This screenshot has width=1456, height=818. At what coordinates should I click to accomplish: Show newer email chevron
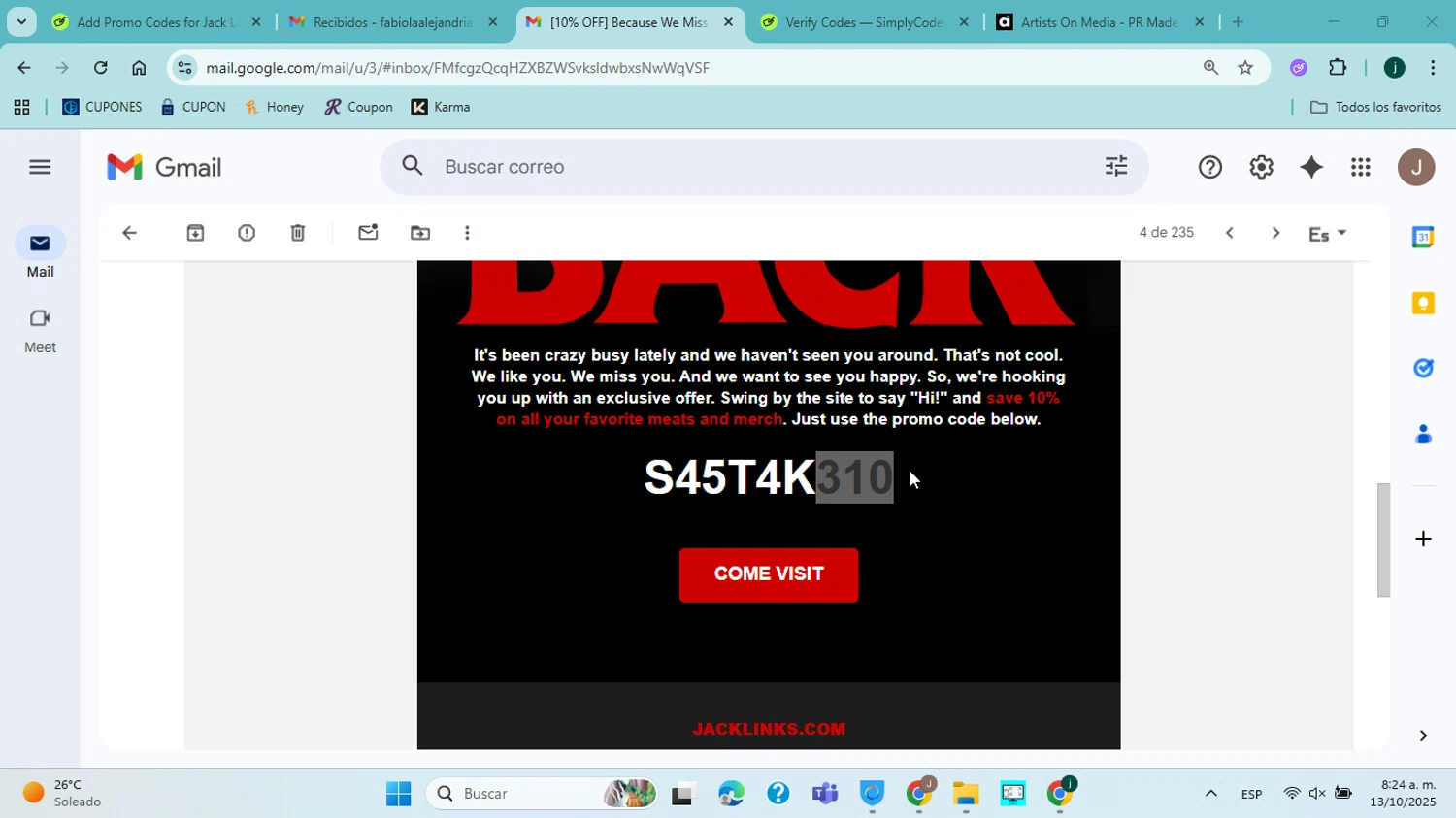tap(1230, 233)
